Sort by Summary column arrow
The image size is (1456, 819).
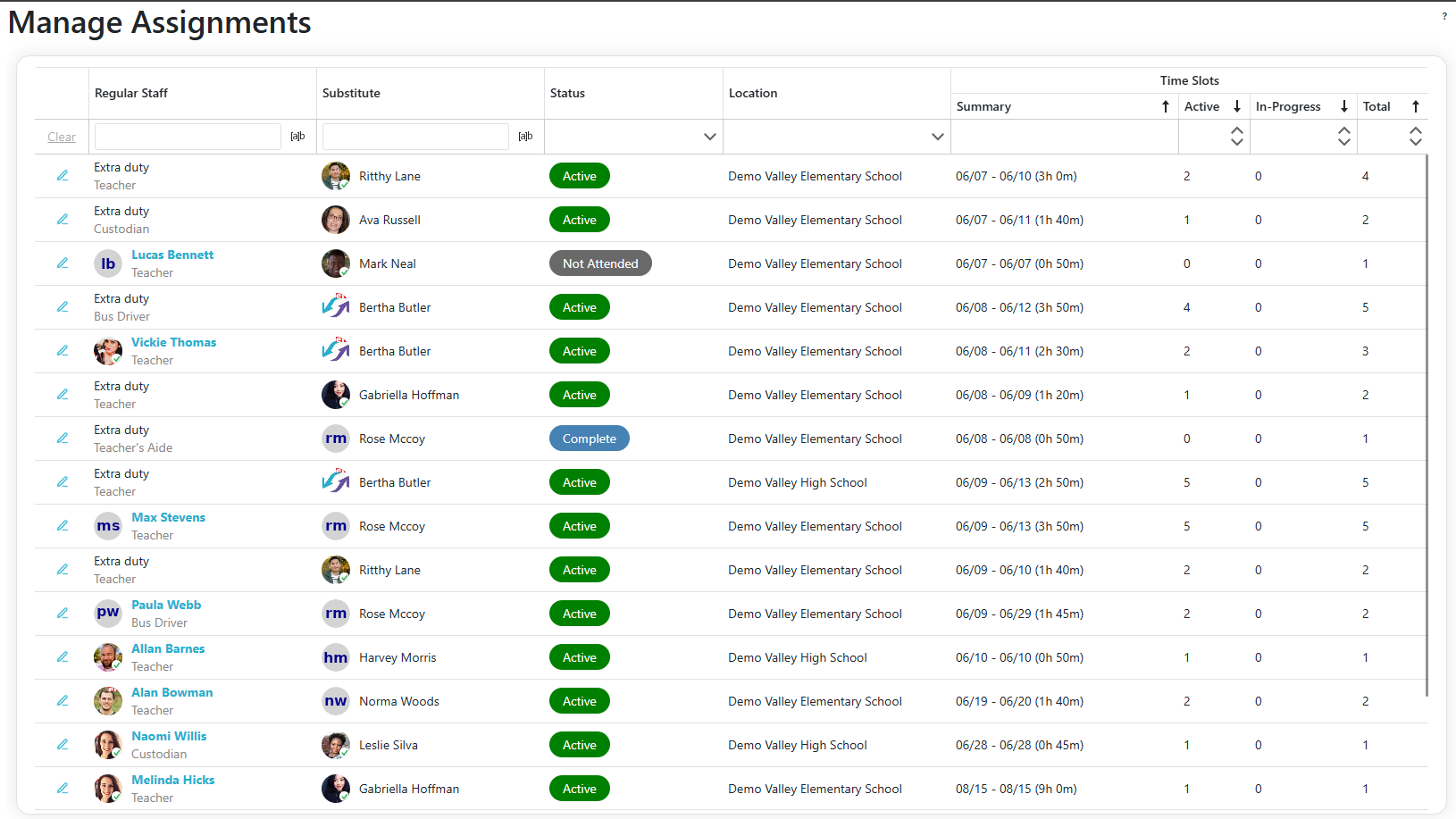1165,106
